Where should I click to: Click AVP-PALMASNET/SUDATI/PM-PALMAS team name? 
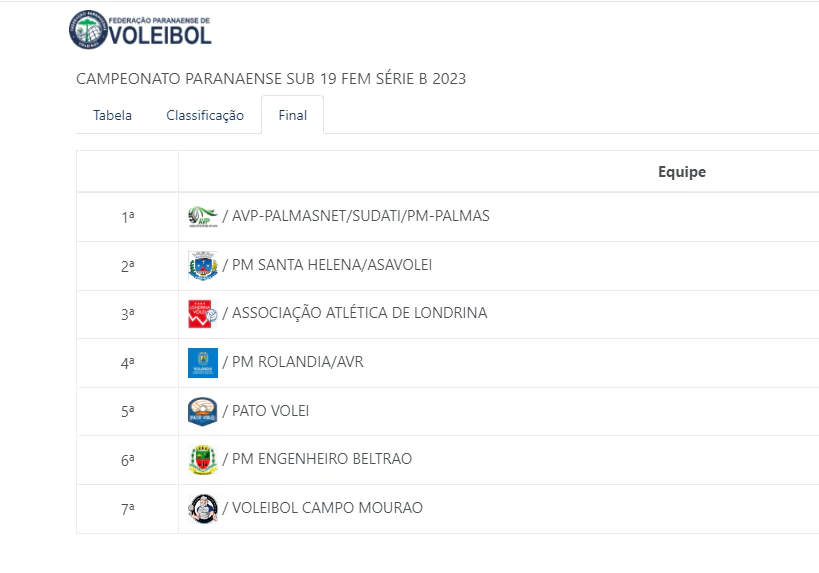(x=360, y=216)
